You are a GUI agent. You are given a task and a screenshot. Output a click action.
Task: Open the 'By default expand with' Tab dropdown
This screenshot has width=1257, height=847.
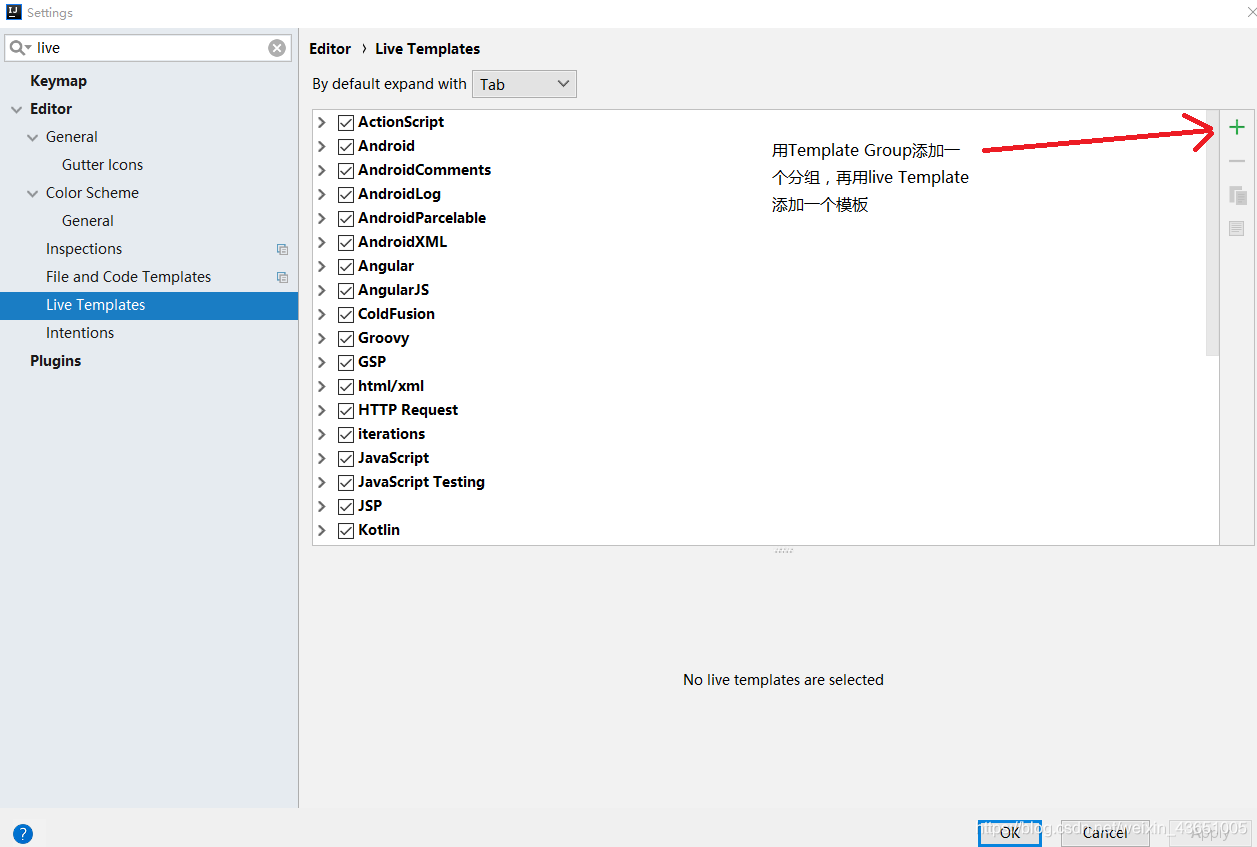point(524,84)
